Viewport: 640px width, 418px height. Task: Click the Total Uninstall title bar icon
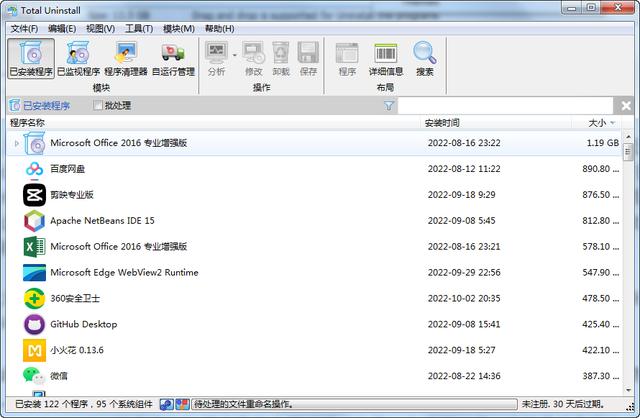tap(13, 10)
